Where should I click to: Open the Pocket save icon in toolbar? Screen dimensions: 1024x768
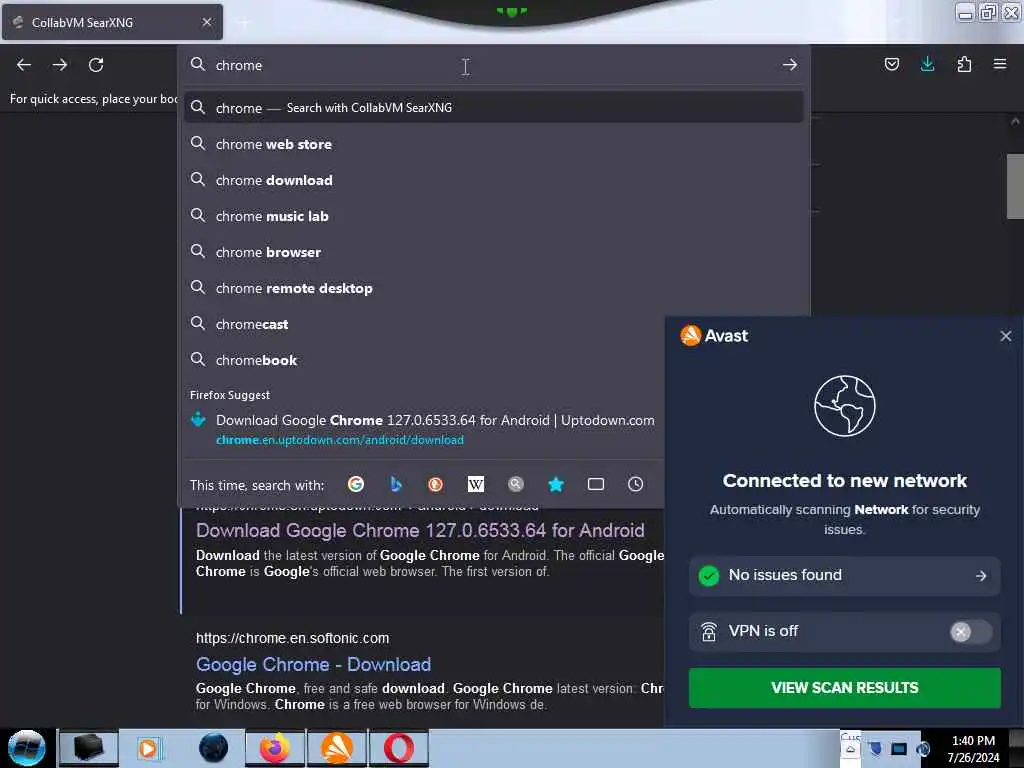[x=891, y=64]
